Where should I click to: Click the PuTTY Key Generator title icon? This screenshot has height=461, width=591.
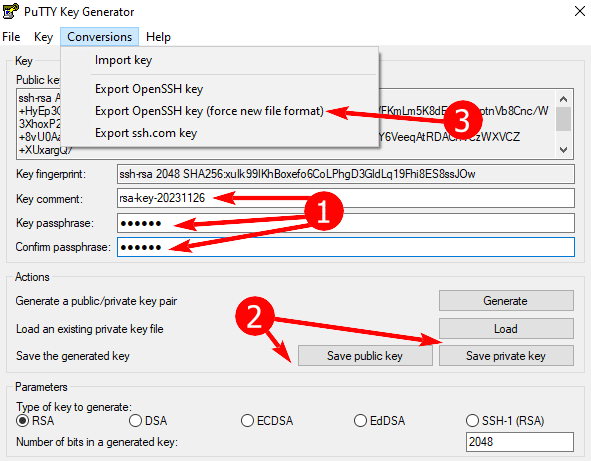10,11
